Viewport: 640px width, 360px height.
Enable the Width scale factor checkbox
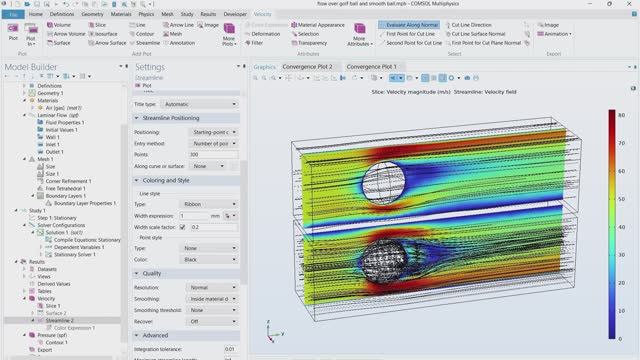click(x=182, y=227)
